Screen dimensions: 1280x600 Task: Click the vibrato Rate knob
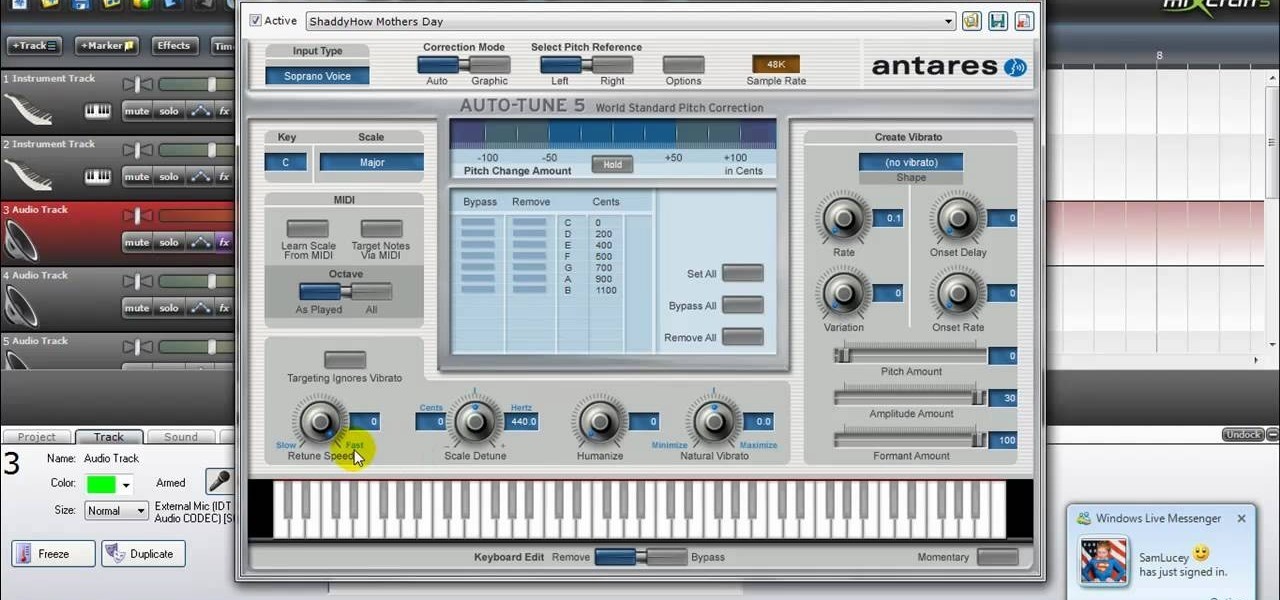[844, 218]
